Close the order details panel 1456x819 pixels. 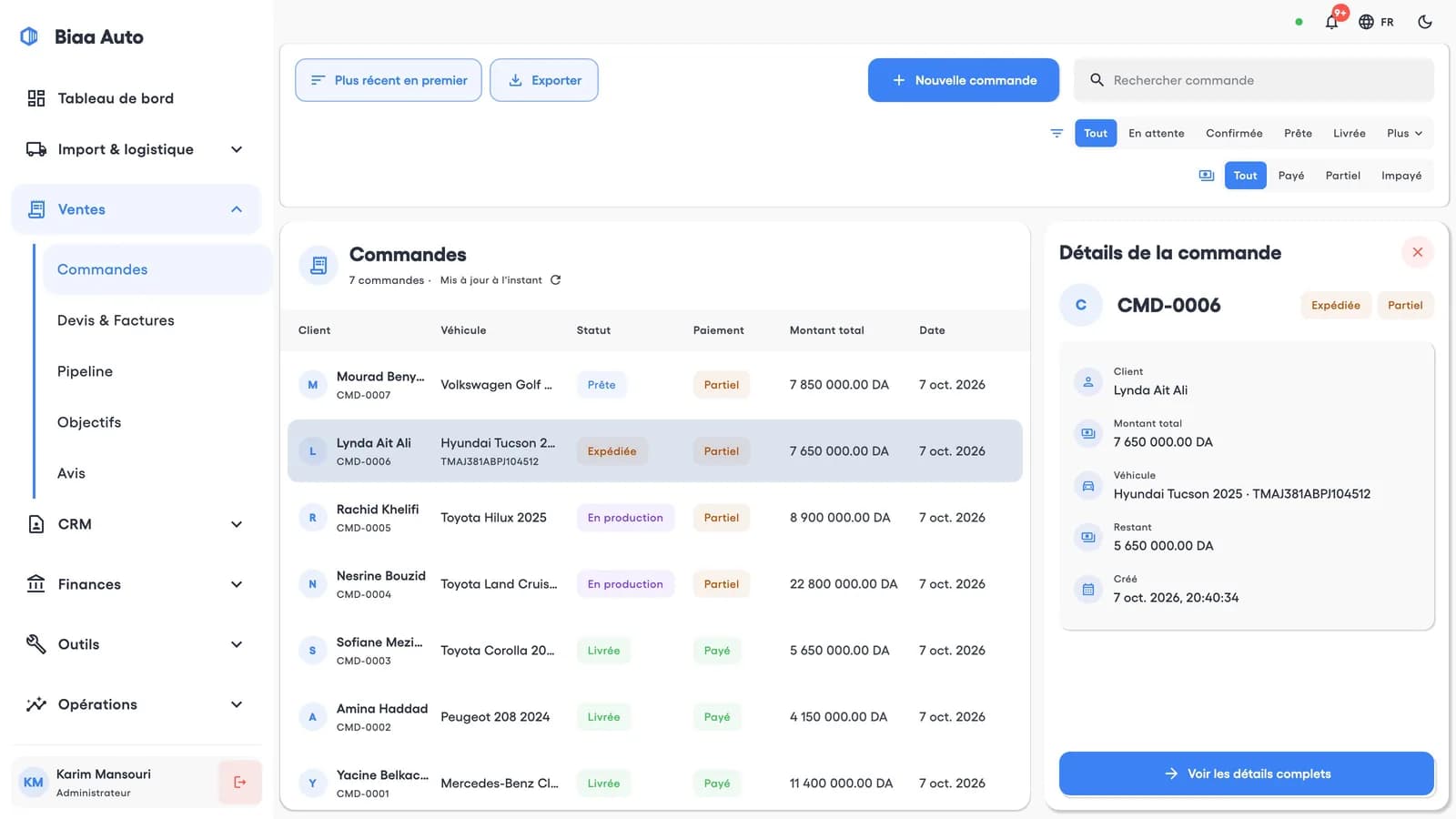click(x=1417, y=252)
